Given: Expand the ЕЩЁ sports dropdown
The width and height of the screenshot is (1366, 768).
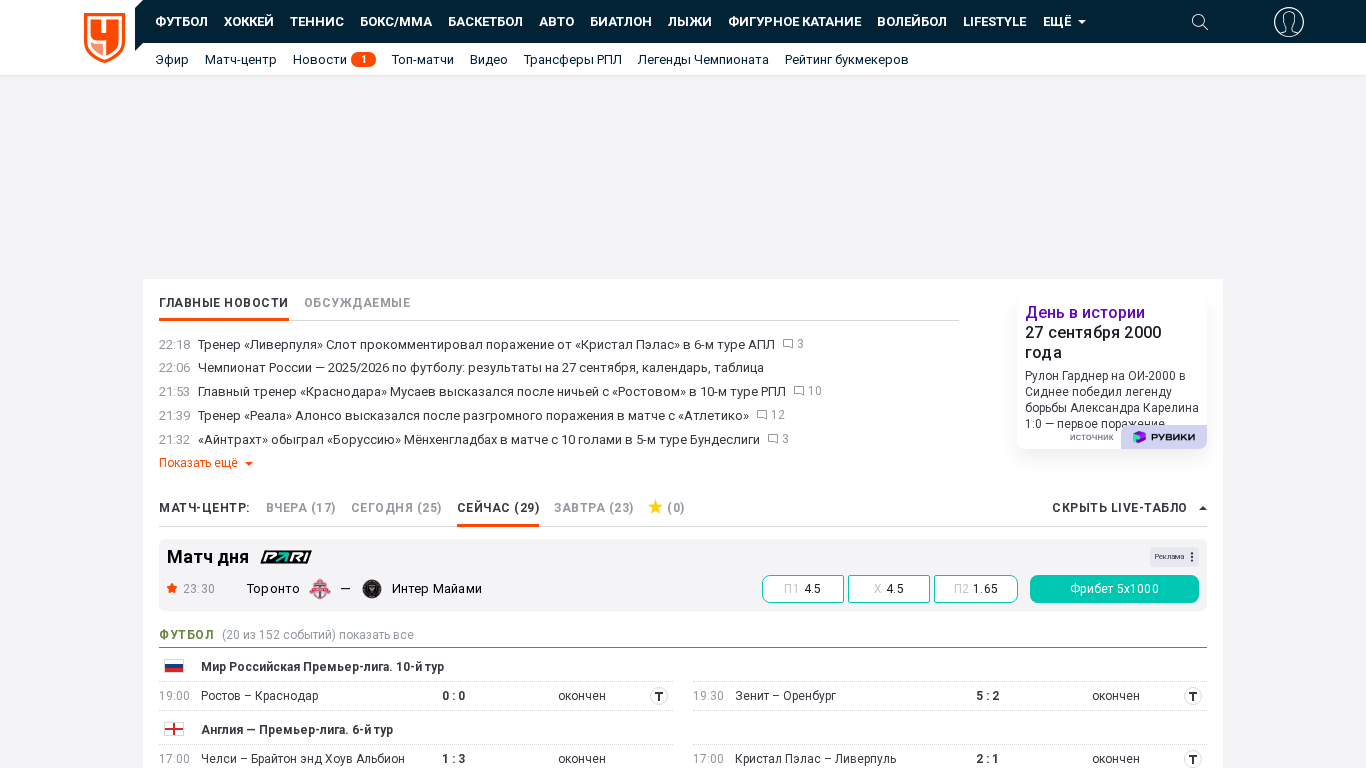Looking at the screenshot, I should [x=1064, y=22].
